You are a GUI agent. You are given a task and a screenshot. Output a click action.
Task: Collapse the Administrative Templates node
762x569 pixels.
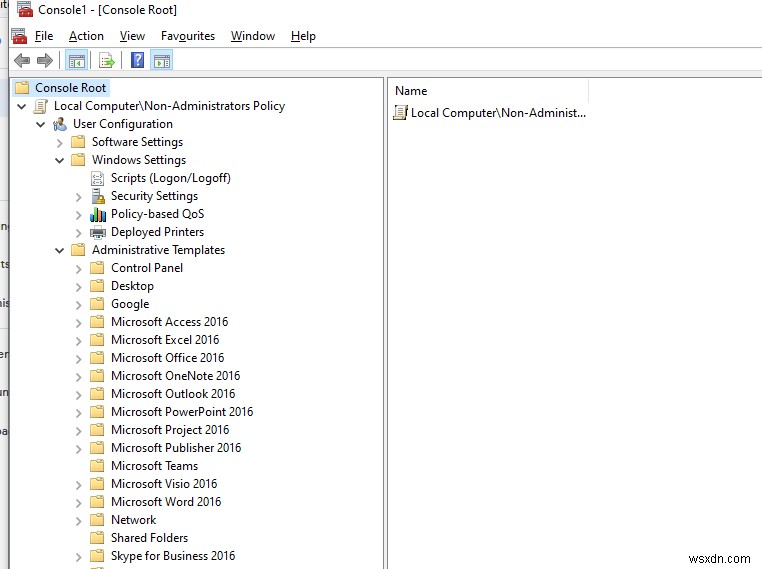[59, 251]
